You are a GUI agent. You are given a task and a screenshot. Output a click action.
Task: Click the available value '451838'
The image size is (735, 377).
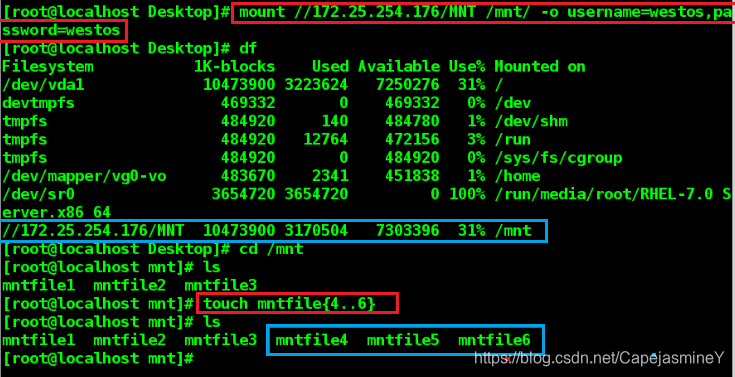[x=412, y=177]
